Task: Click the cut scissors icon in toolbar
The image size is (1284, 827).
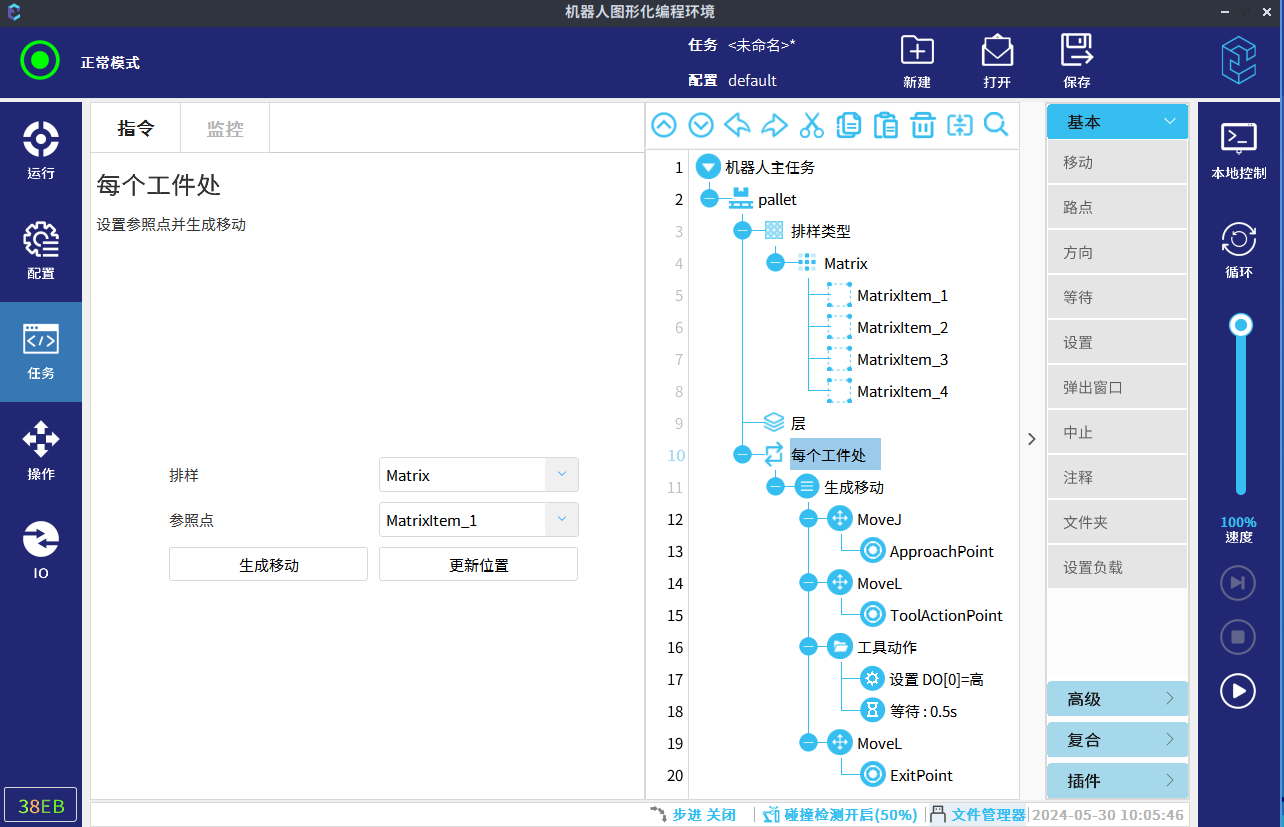Action: click(x=811, y=125)
